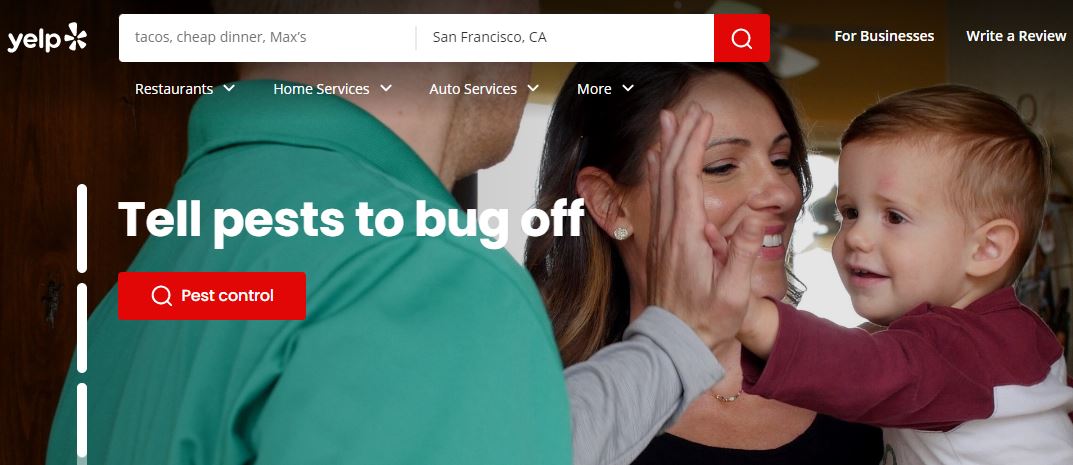Select the More menu label

click(x=594, y=89)
